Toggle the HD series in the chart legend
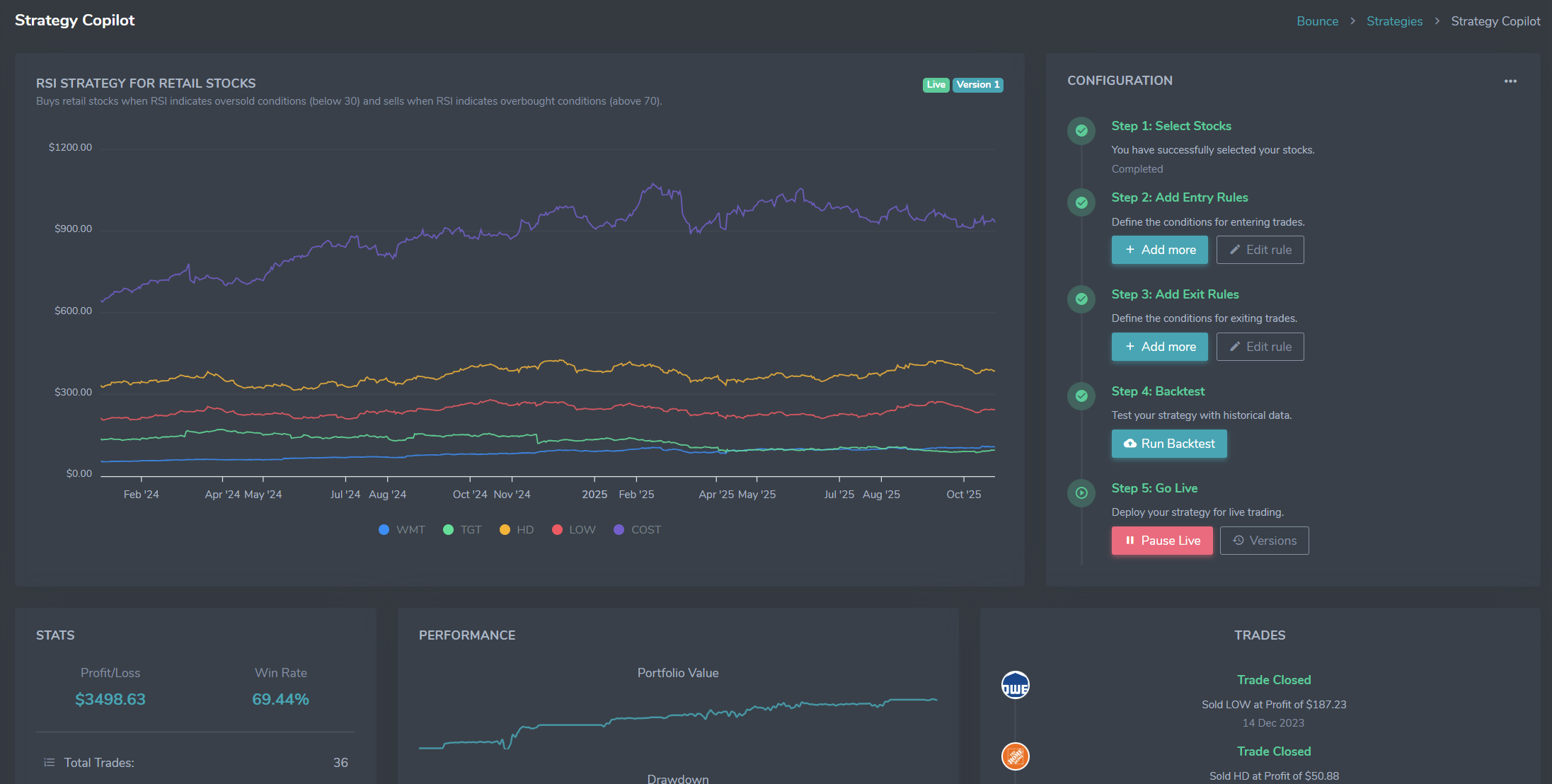Screen dimensions: 1552x784 (516, 529)
